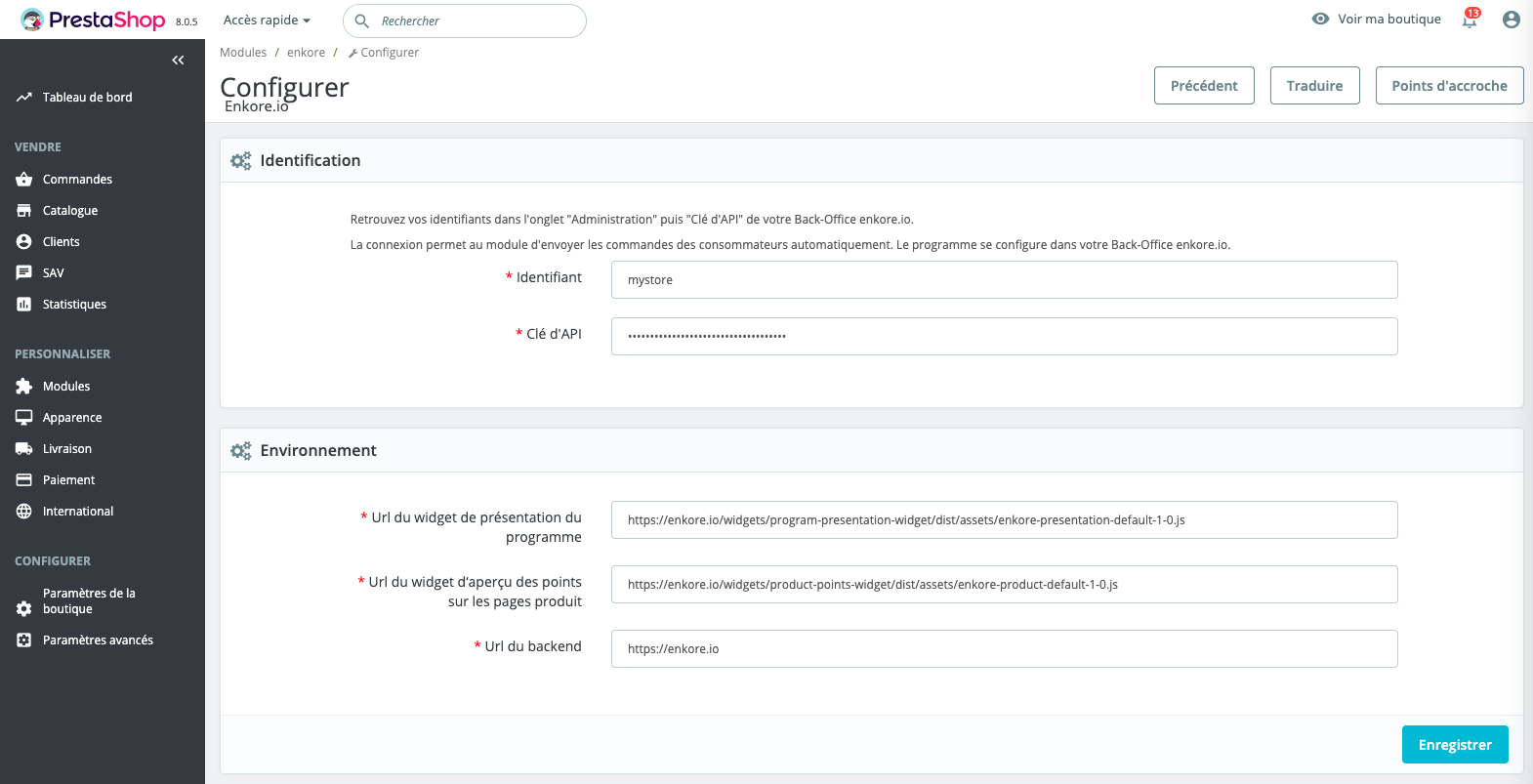Click the Précédent button
The image size is (1533, 784).
[1204, 86]
